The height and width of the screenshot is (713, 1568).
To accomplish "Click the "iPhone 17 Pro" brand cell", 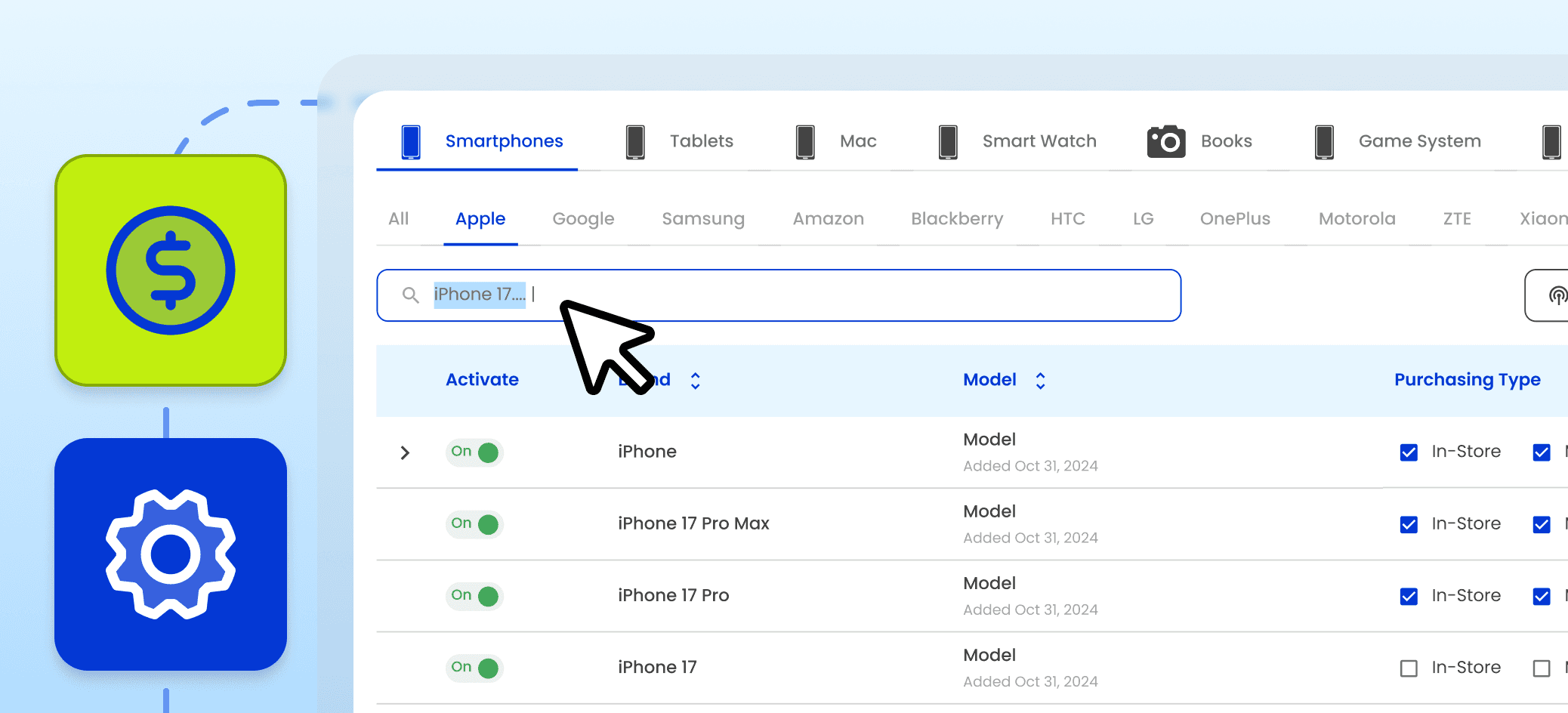I will 673,595.
